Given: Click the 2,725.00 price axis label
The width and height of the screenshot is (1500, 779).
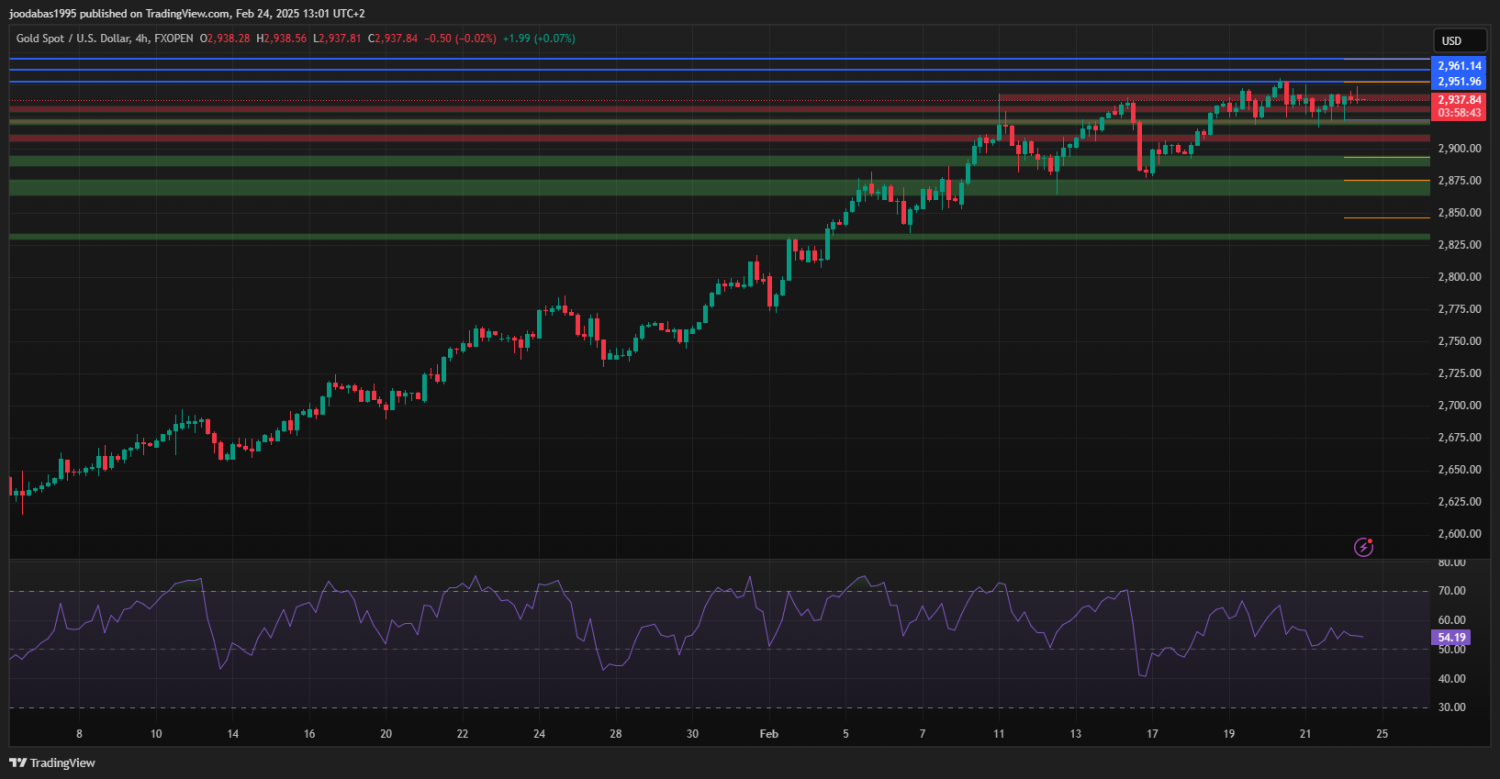Looking at the screenshot, I should click(x=1458, y=373).
